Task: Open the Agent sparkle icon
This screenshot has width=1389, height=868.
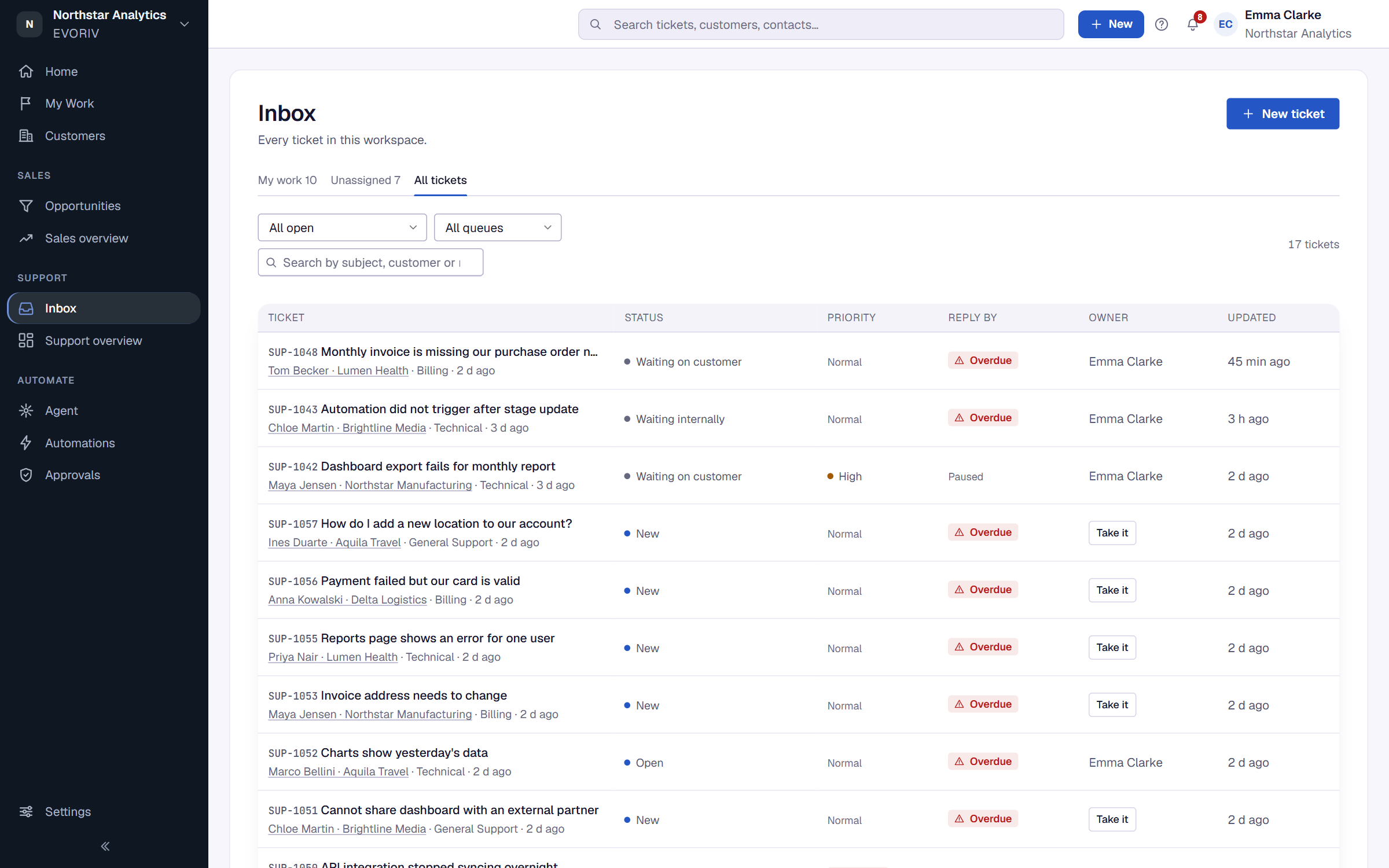Action: click(26, 411)
